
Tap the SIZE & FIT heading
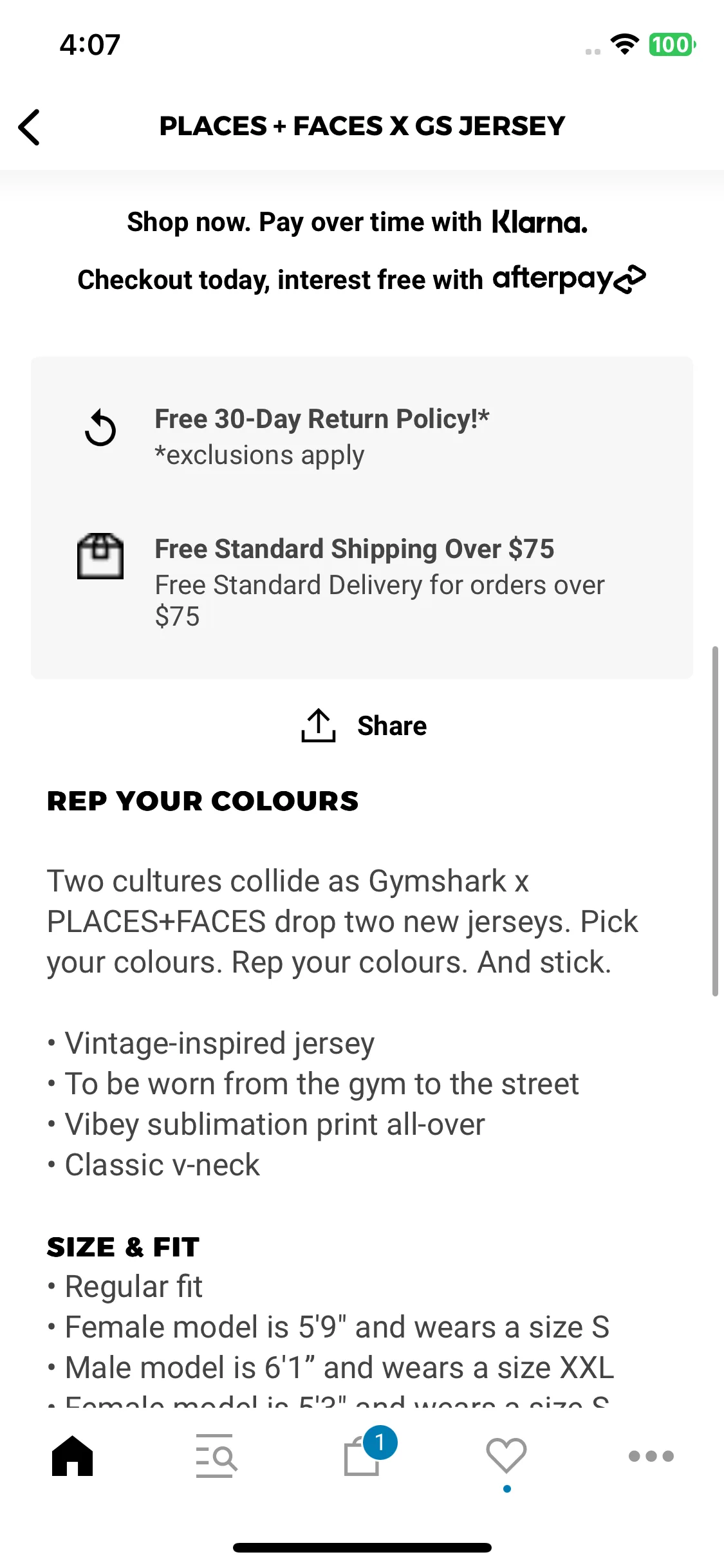[x=123, y=1247]
